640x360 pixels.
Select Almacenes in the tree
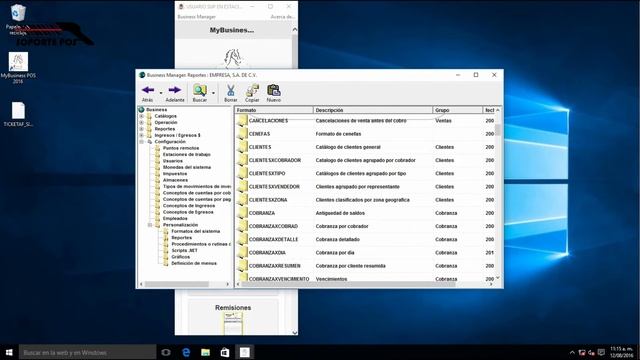176,180
